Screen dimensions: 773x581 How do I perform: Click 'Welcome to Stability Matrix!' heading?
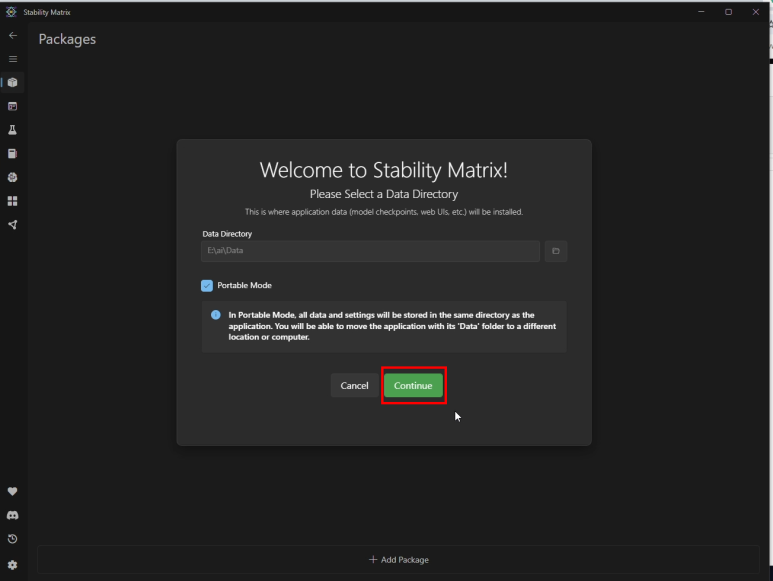pyautogui.click(x=384, y=170)
